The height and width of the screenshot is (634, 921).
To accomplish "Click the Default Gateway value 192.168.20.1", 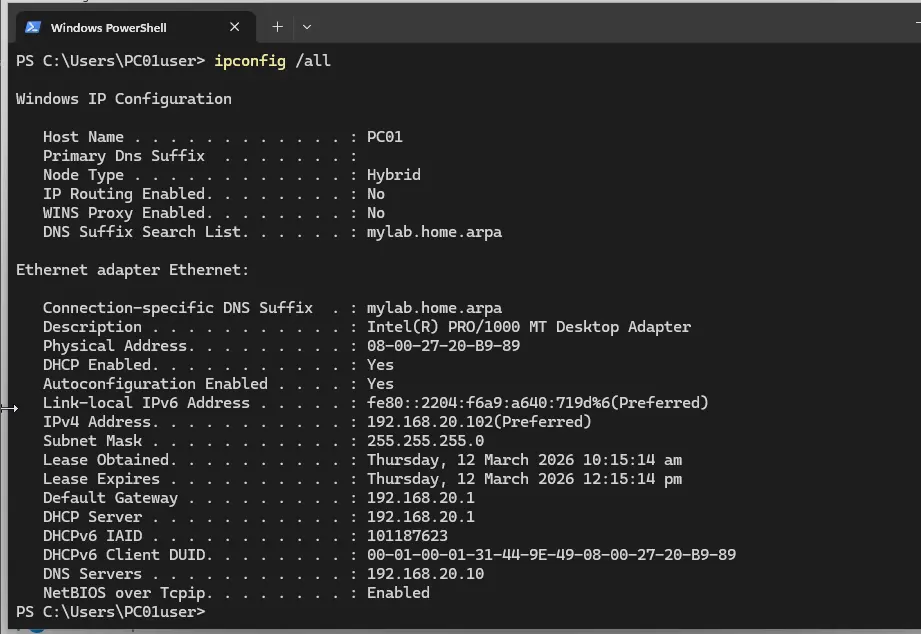I will pyautogui.click(x=421, y=498).
